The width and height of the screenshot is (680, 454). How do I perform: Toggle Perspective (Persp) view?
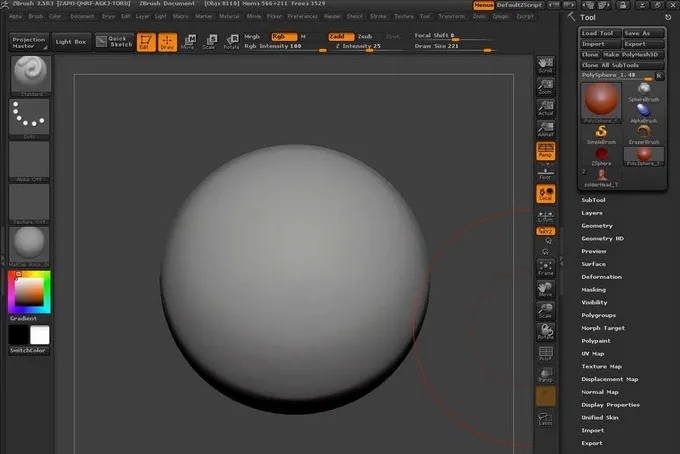[x=545, y=150]
